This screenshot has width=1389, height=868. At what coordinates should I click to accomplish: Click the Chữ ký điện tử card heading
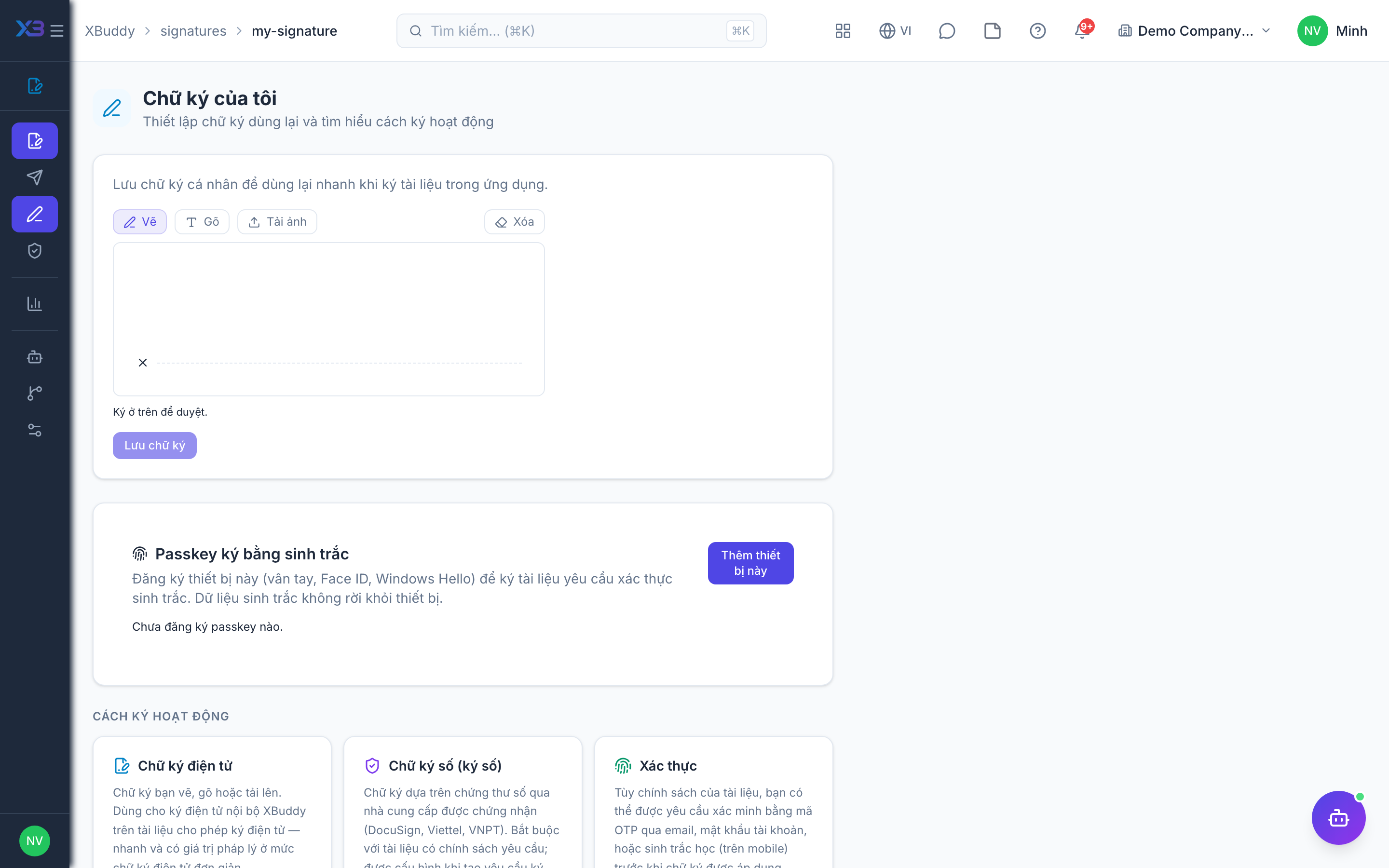click(x=185, y=765)
